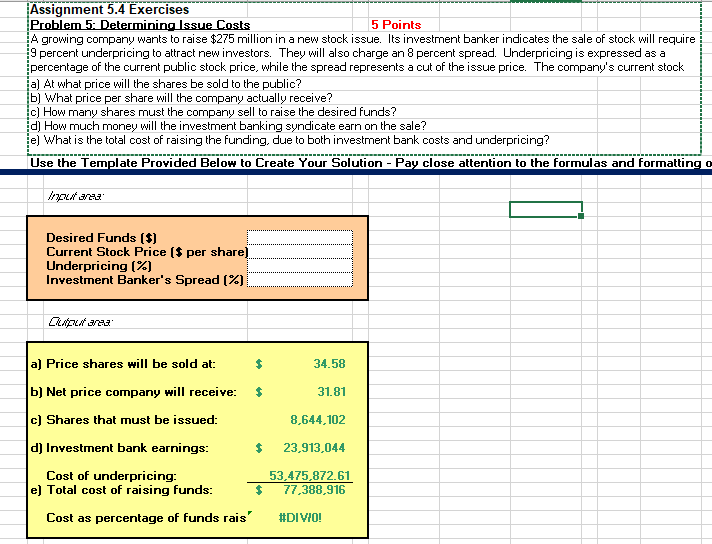Click the dollar sign beside 77,388,916
This screenshot has width=712, height=544.
(259, 490)
